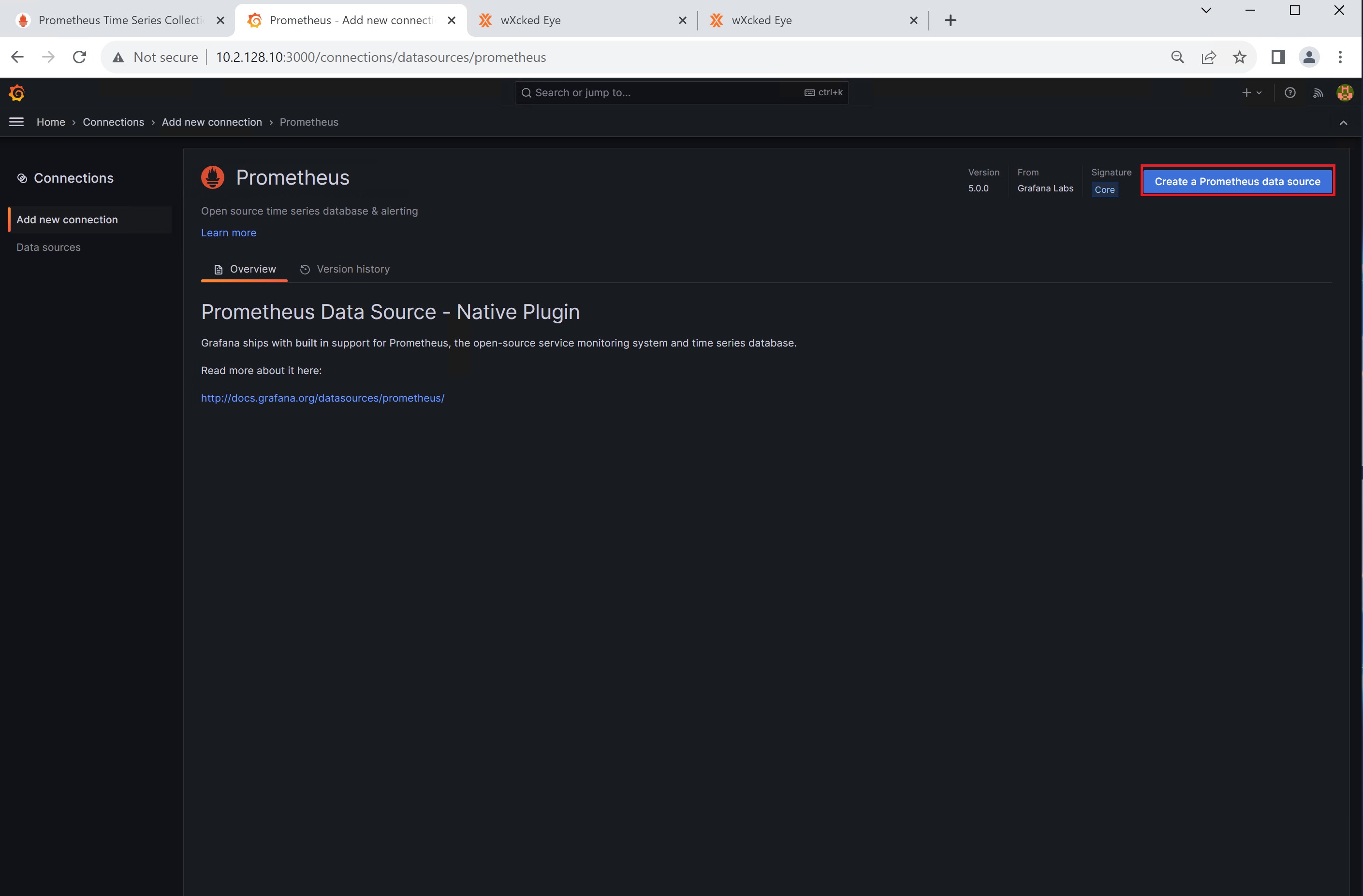Open the Chrome three-dot menu
Image resolution: width=1363 pixels, height=896 pixels.
[x=1340, y=57]
